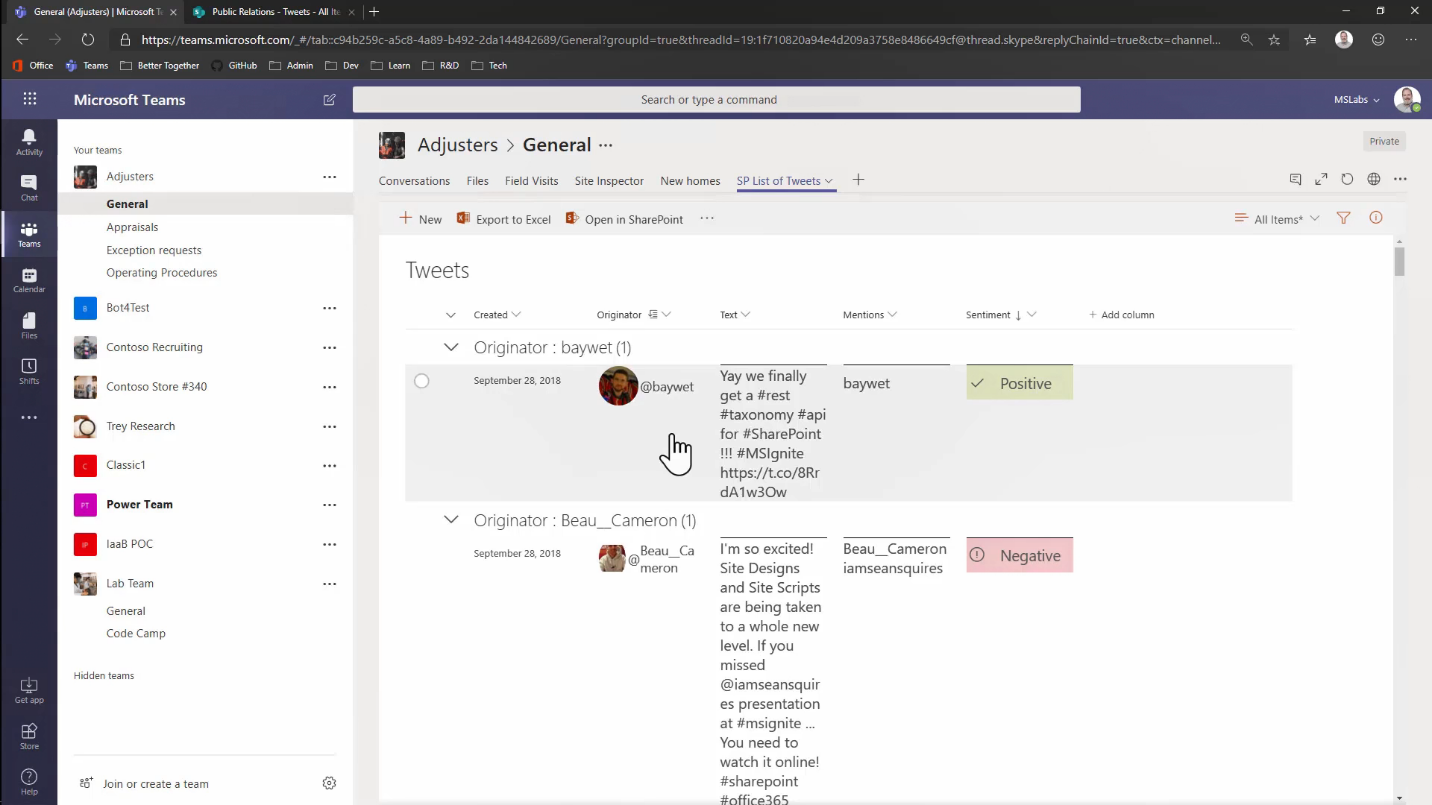
Task: Start a new chat with compose icon
Action: click(329, 100)
